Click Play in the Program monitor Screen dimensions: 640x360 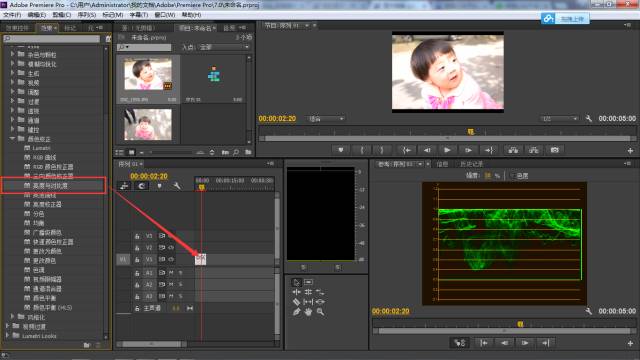[447, 150]
